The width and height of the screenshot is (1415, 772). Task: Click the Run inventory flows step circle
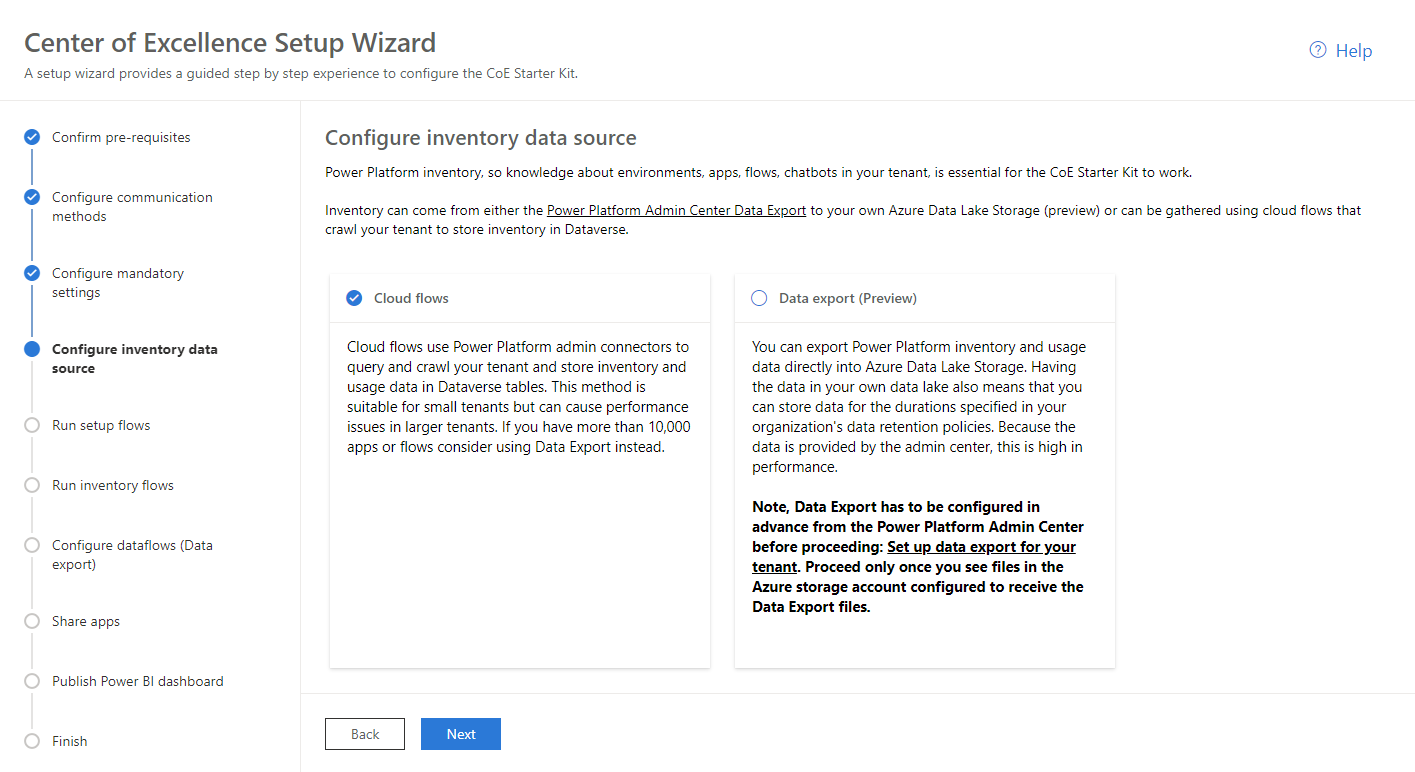(32, 485)
